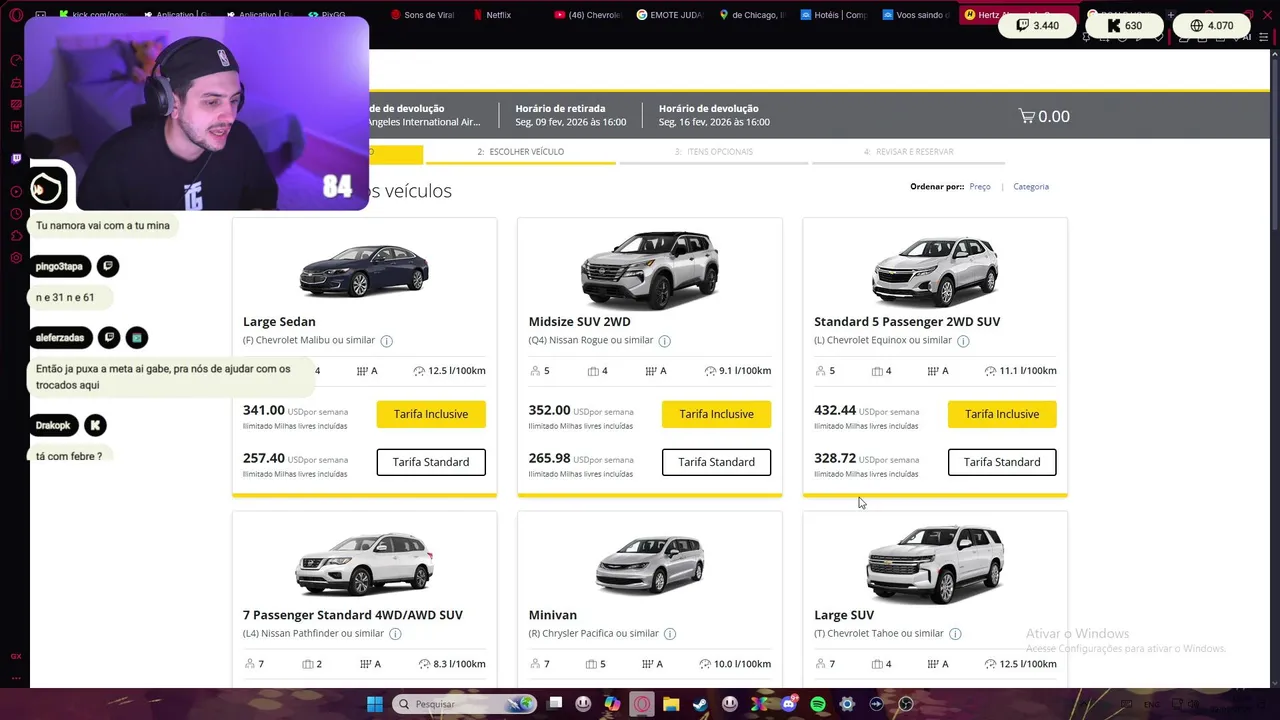Show info for Chevrolet Tahoe ou similar
1280x720 pixels.
tap(955, 634)
